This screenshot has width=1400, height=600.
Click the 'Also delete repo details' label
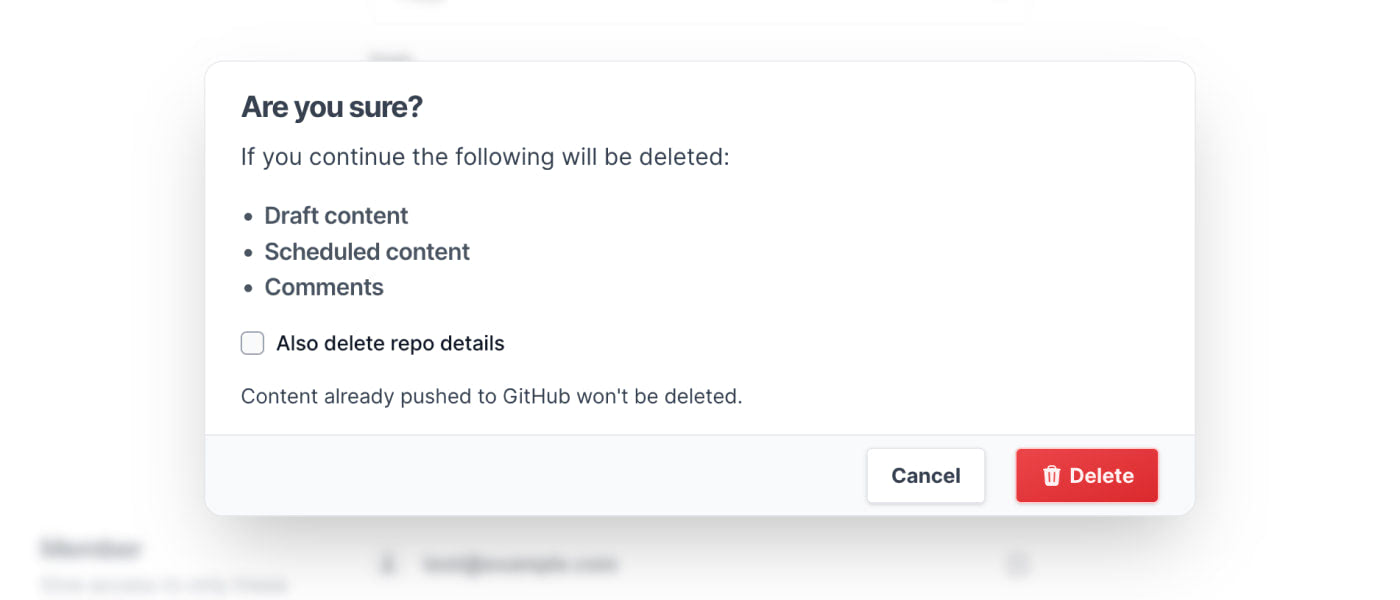tap(390, 344)
